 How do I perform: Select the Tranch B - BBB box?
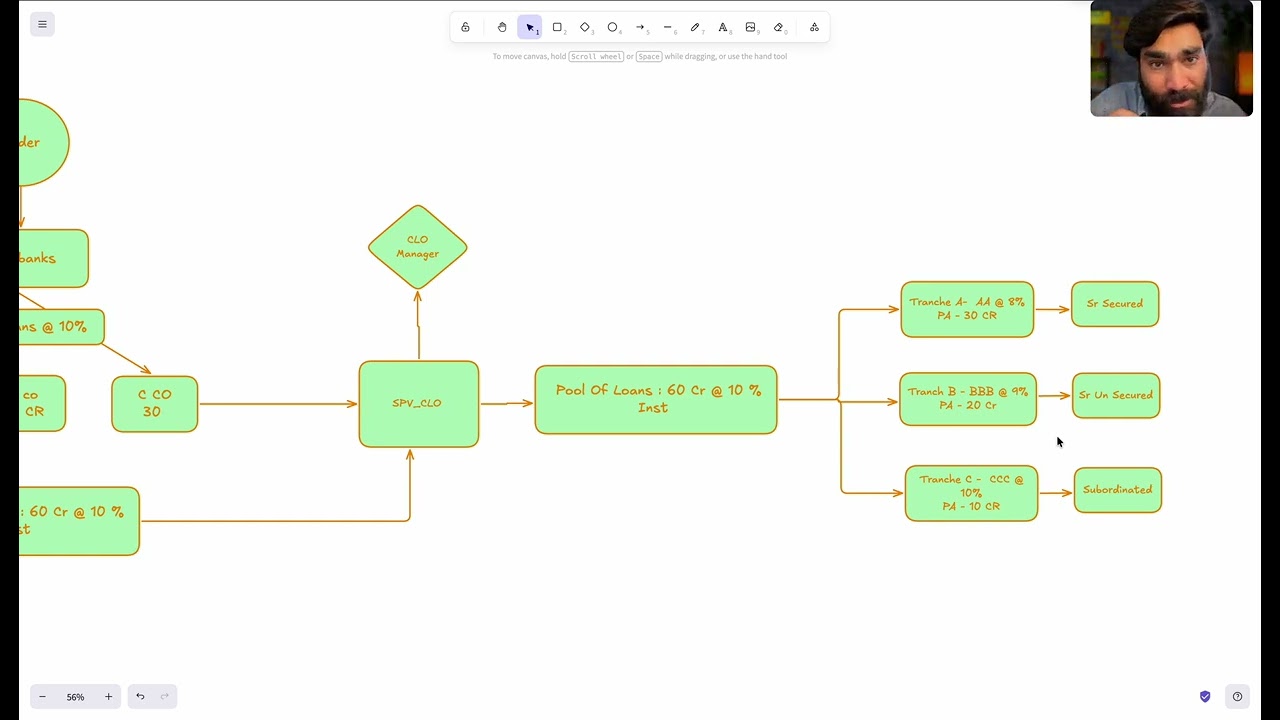[x=968, y=399]
